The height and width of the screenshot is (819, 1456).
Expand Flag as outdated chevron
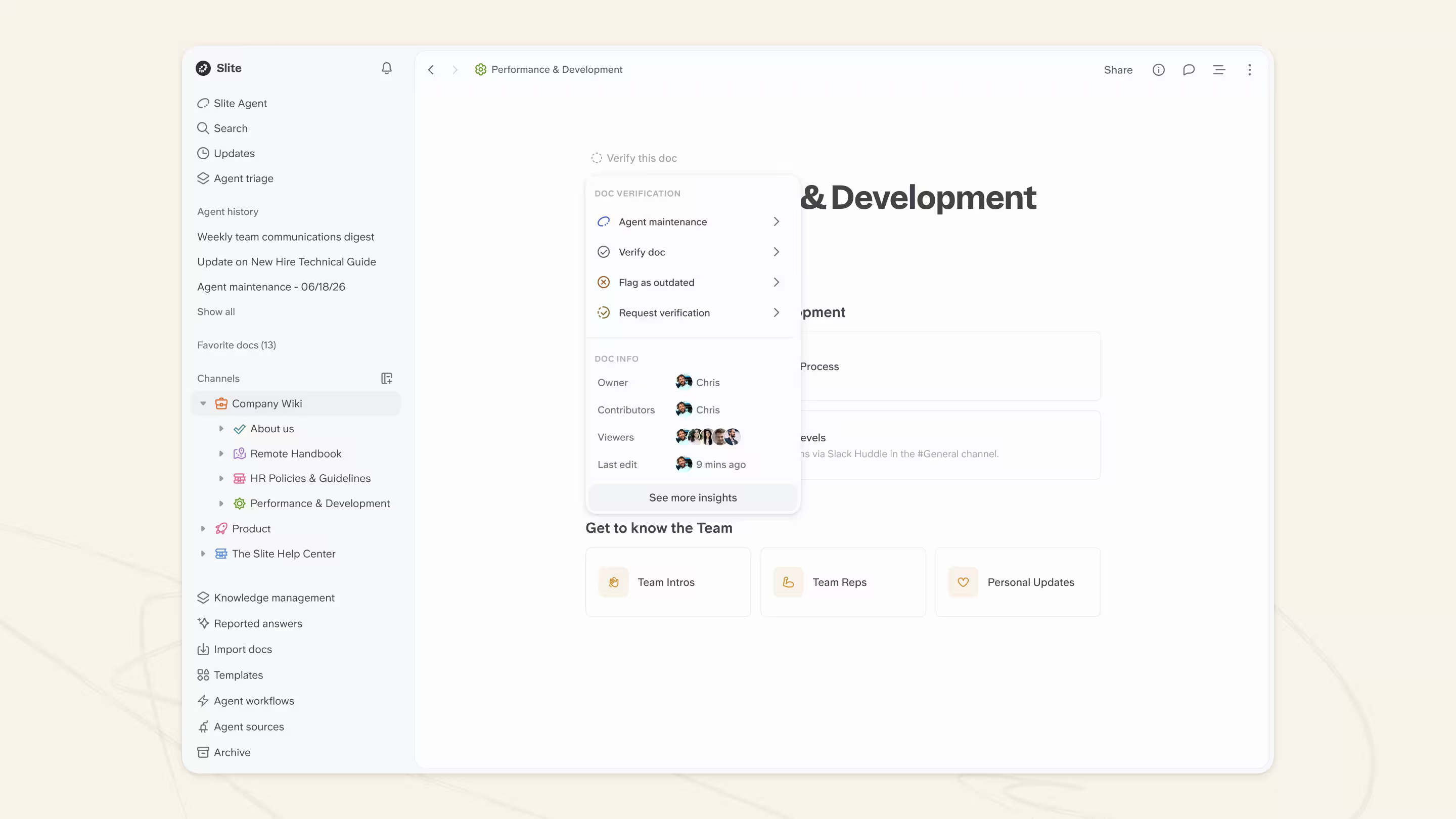(x=776, y=282)
